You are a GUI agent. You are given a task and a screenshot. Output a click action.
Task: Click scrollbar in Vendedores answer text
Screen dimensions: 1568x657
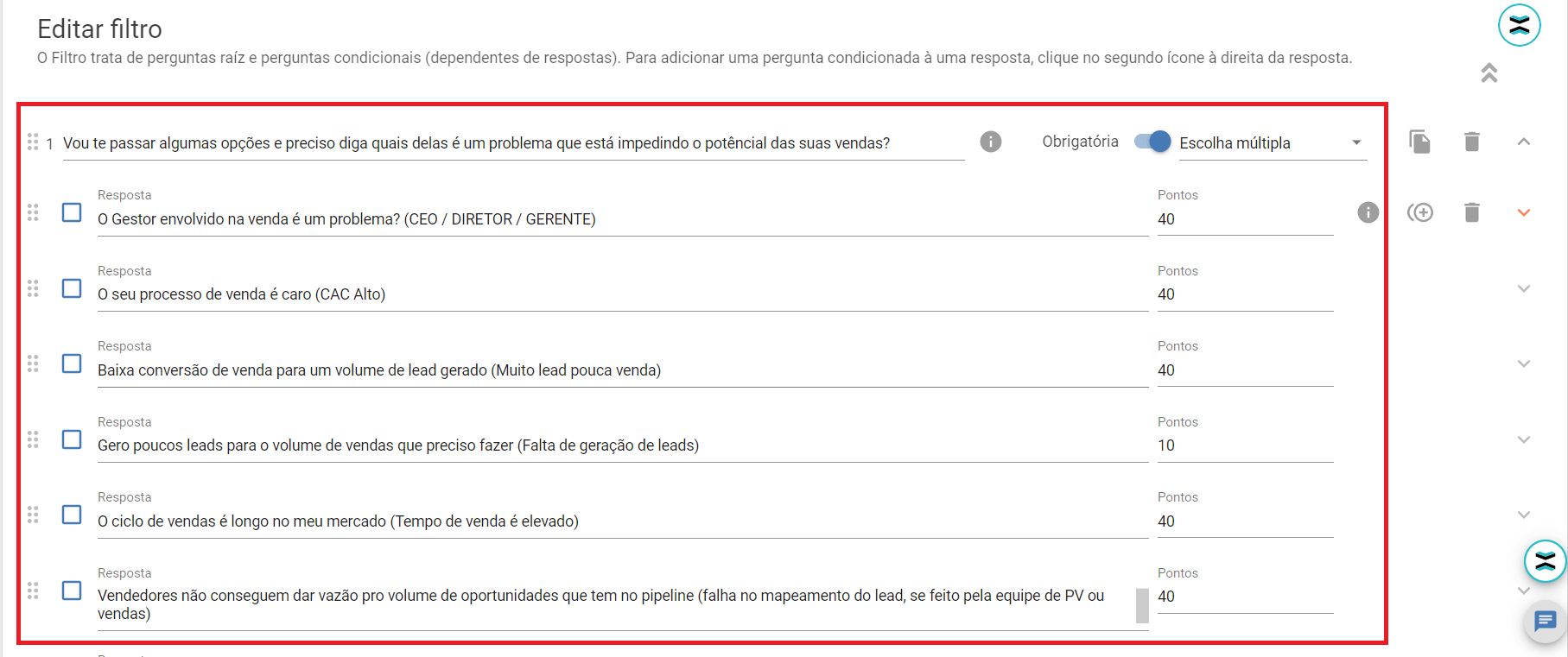[x=1142, y=605]
